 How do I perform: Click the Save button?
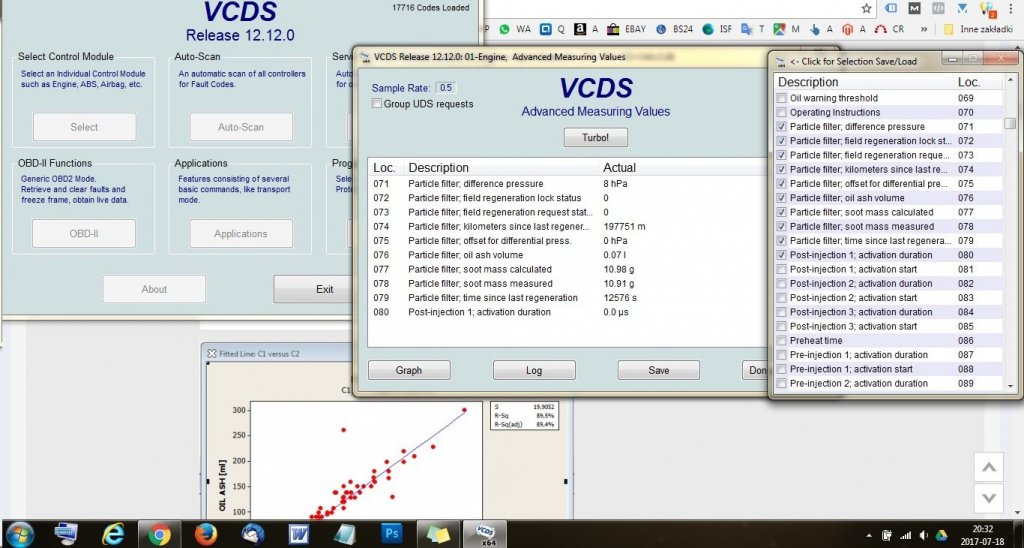click(x=658, y=370)
